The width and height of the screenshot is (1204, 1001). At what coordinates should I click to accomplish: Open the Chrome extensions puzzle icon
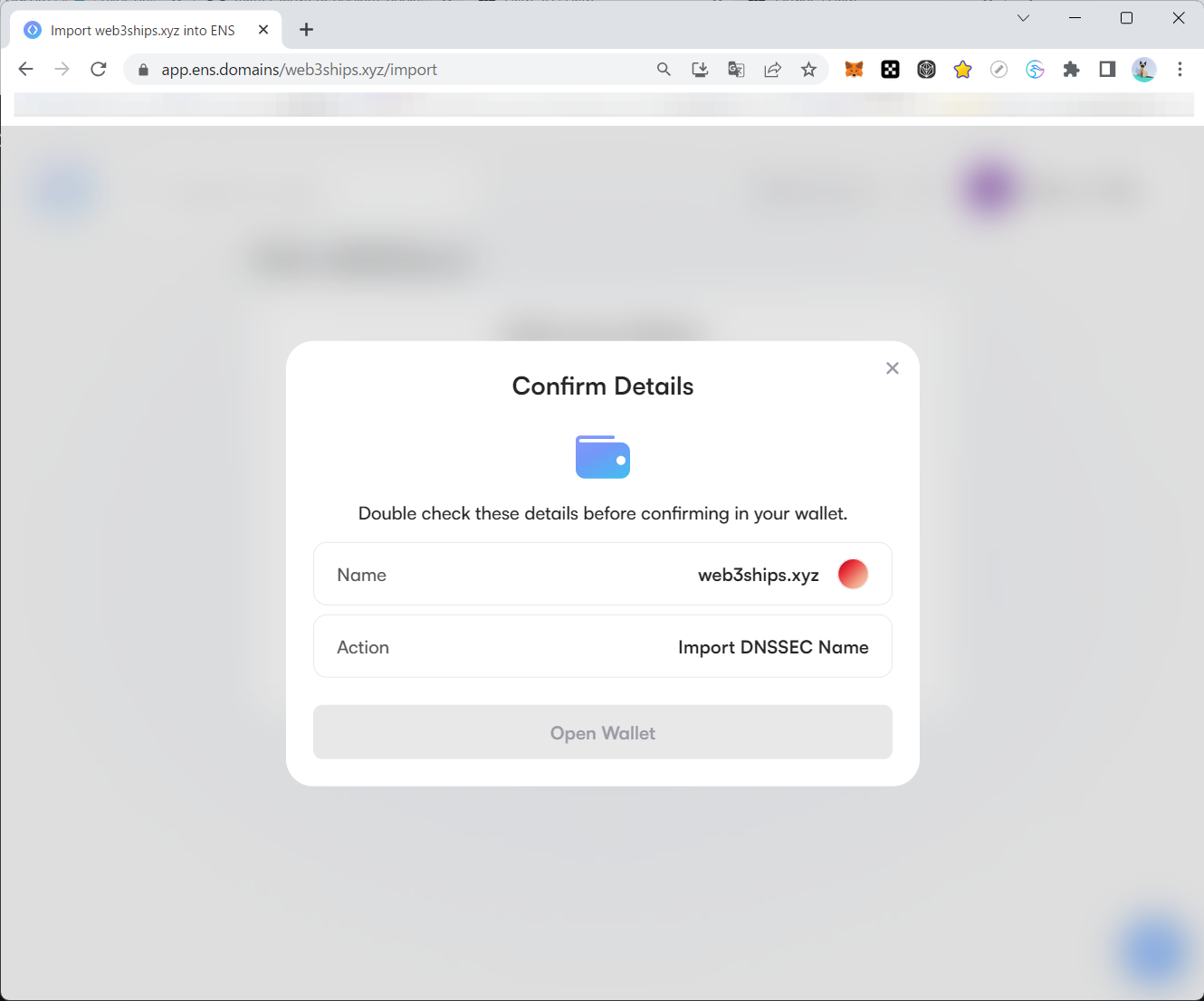tap(1071, 70)
